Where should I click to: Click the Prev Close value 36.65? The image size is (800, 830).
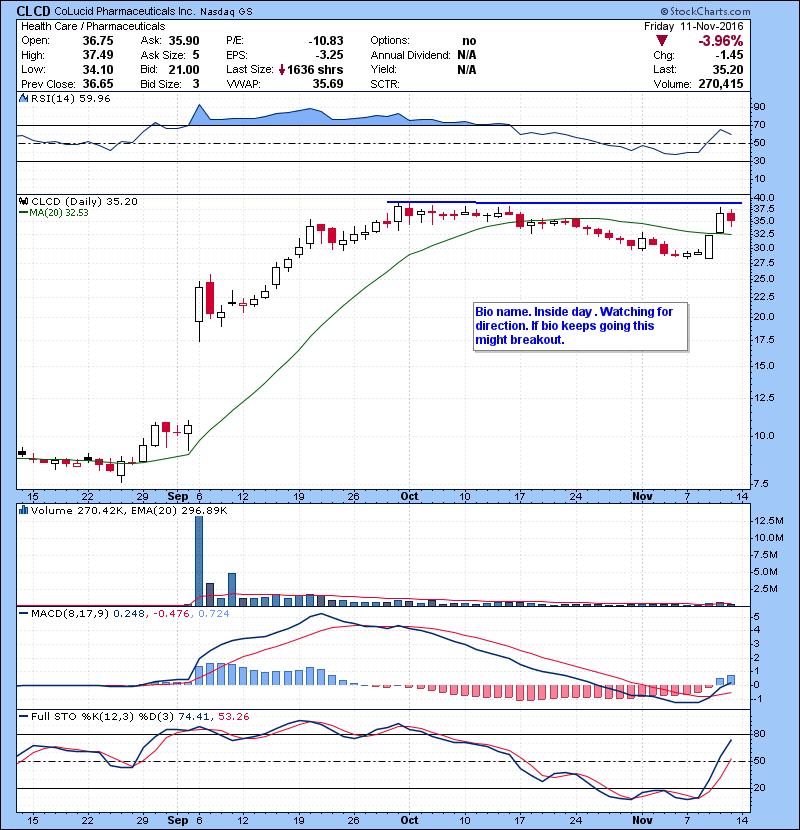click(98, 84)
